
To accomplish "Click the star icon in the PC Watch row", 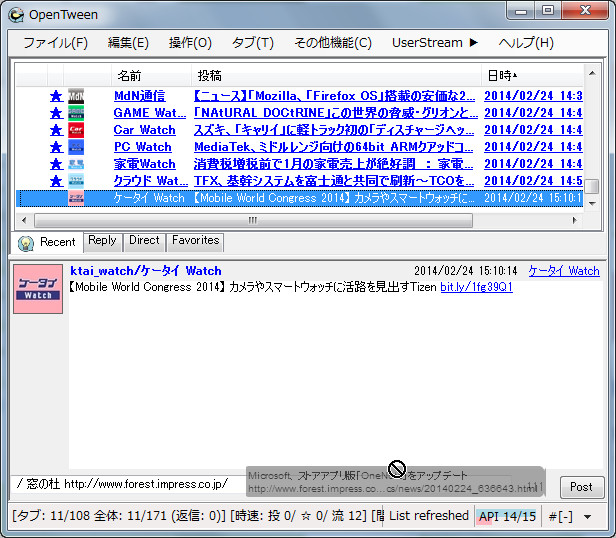I will (56, 147).
